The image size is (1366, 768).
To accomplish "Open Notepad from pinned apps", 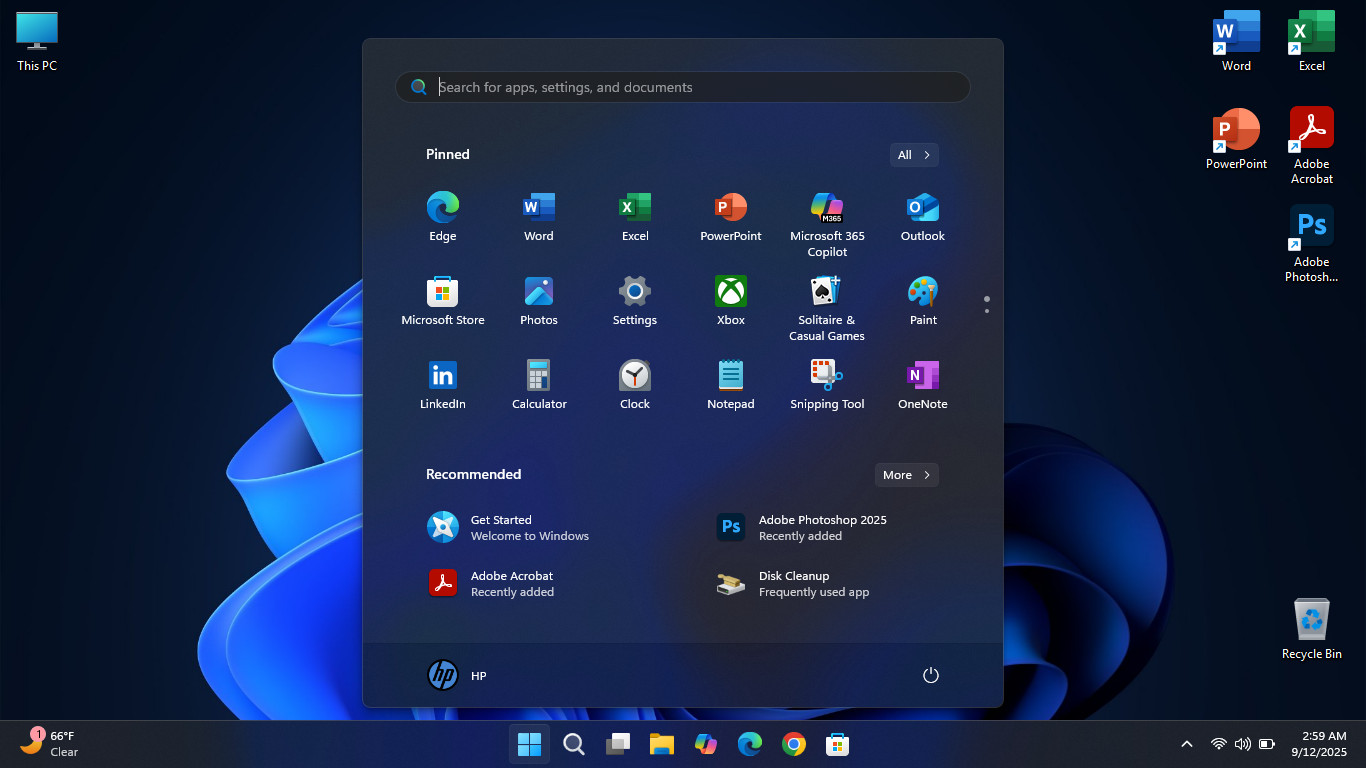I will (x=731, y=385).
